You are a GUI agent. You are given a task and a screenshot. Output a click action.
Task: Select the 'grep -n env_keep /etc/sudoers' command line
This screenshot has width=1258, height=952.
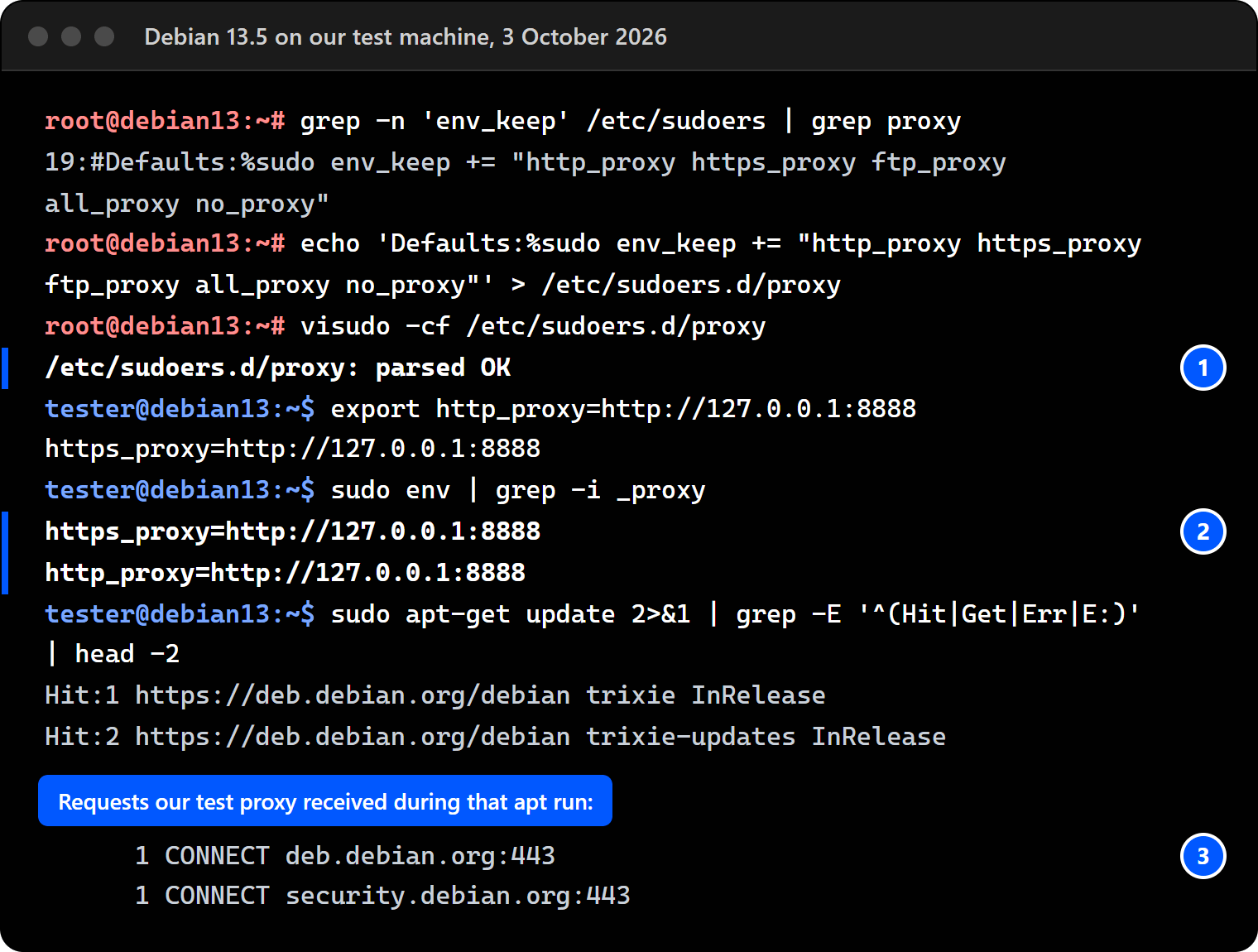tap(502, 121)
